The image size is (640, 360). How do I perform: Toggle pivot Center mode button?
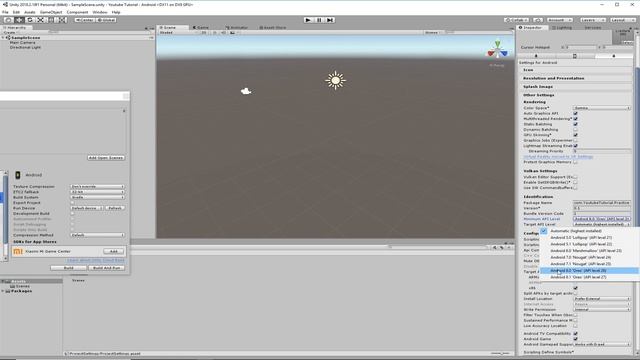coord(84,20)
